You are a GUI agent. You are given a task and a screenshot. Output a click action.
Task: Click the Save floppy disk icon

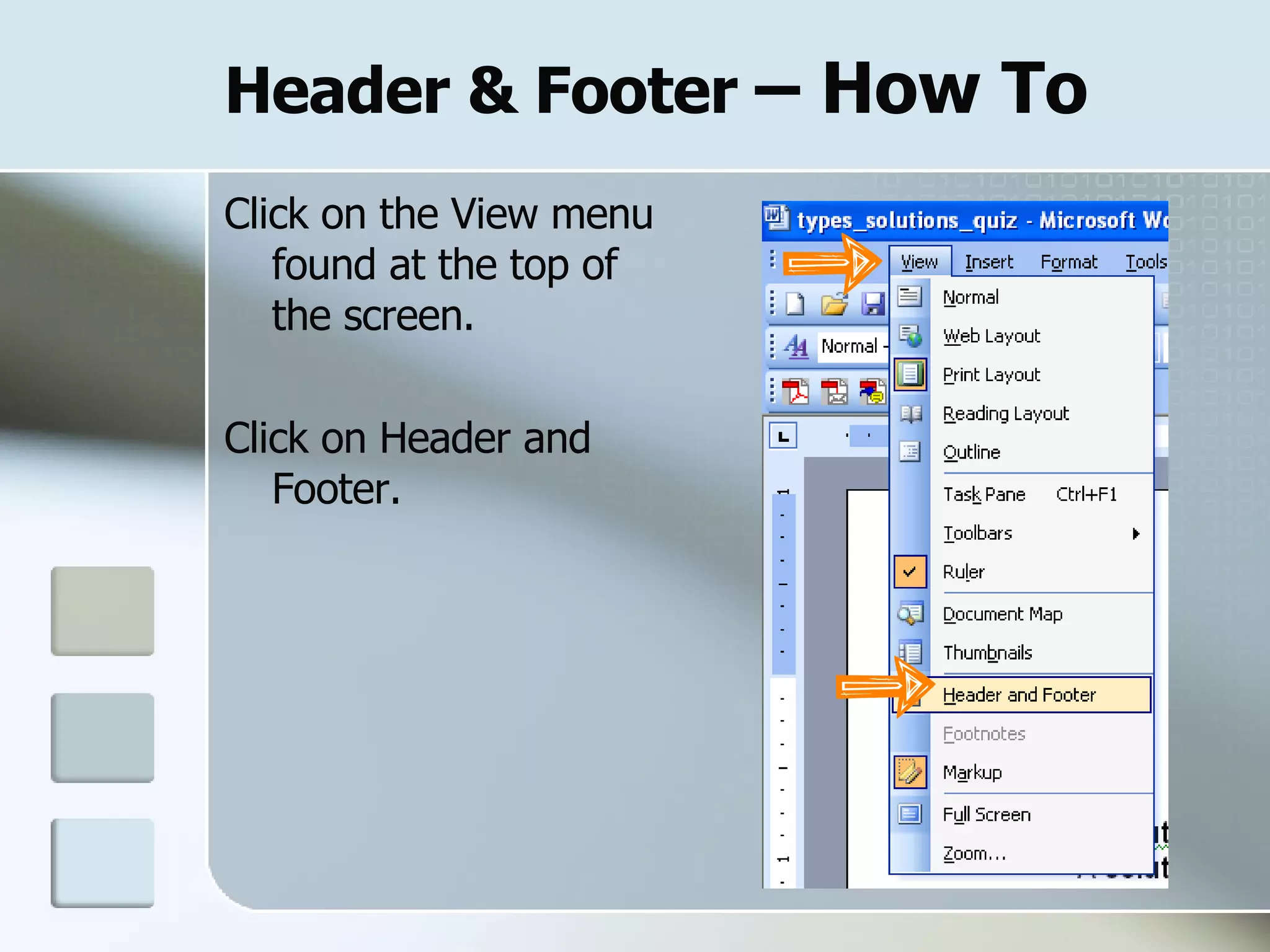coord(873,304)
